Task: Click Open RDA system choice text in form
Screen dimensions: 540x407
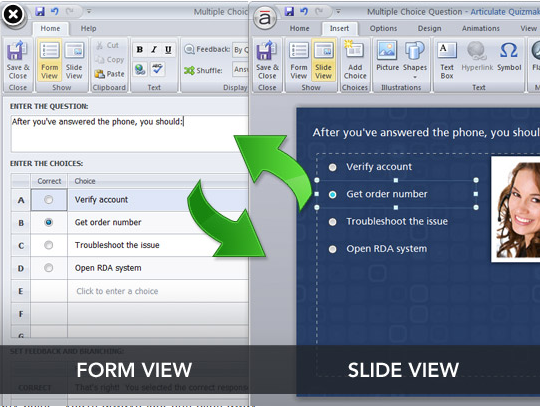Action: [x=108, y=268]
